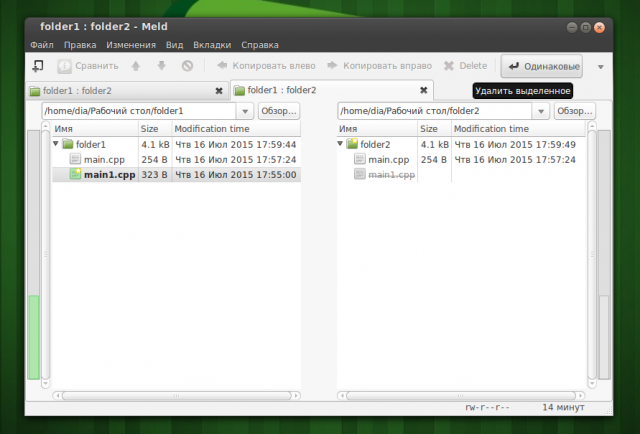Sort right pane by Modification time column
Screen dimensions: 640x434
pyautogui.click(x=518, y=129)
